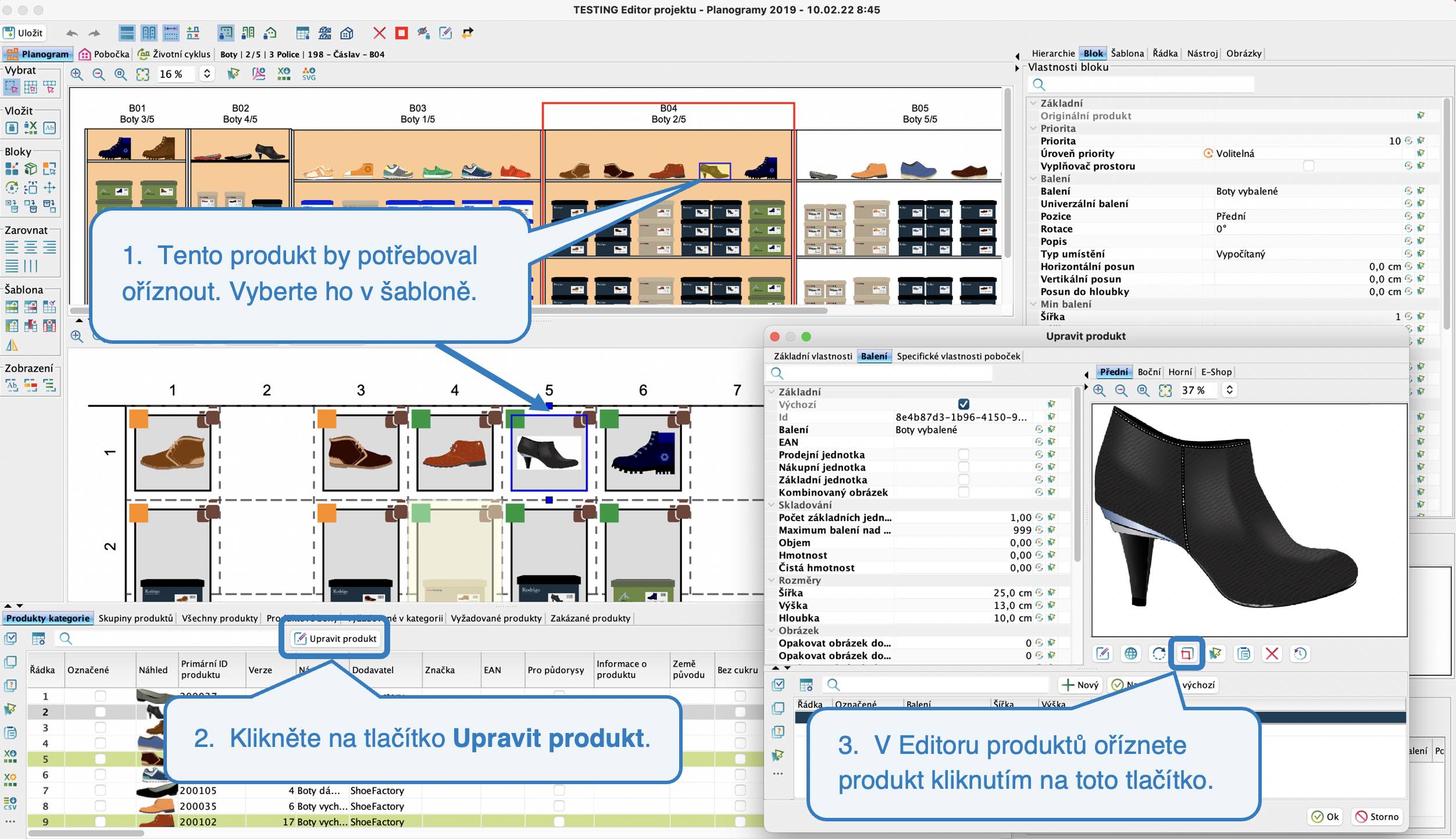
Task: Toggle the Nákupní jednotka checkbox
Action: [963, 467]
